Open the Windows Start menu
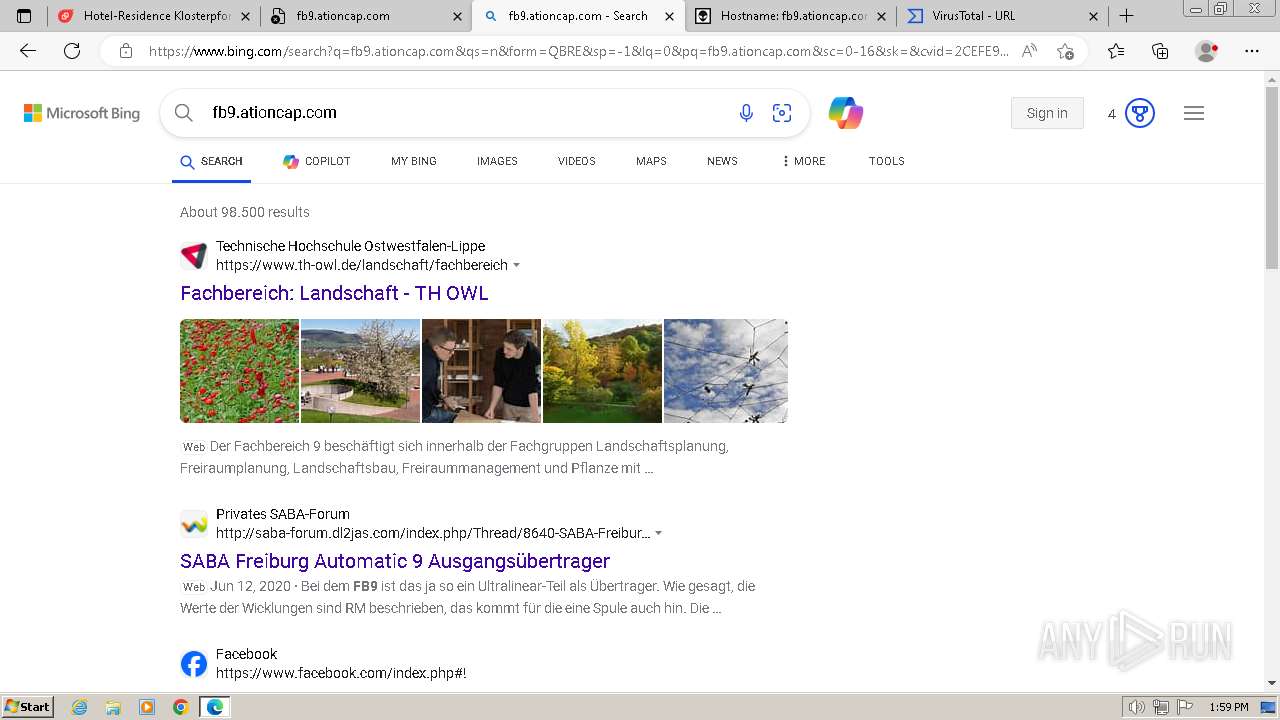Screen dimensions: 1280x720 (x=27, y=707)
